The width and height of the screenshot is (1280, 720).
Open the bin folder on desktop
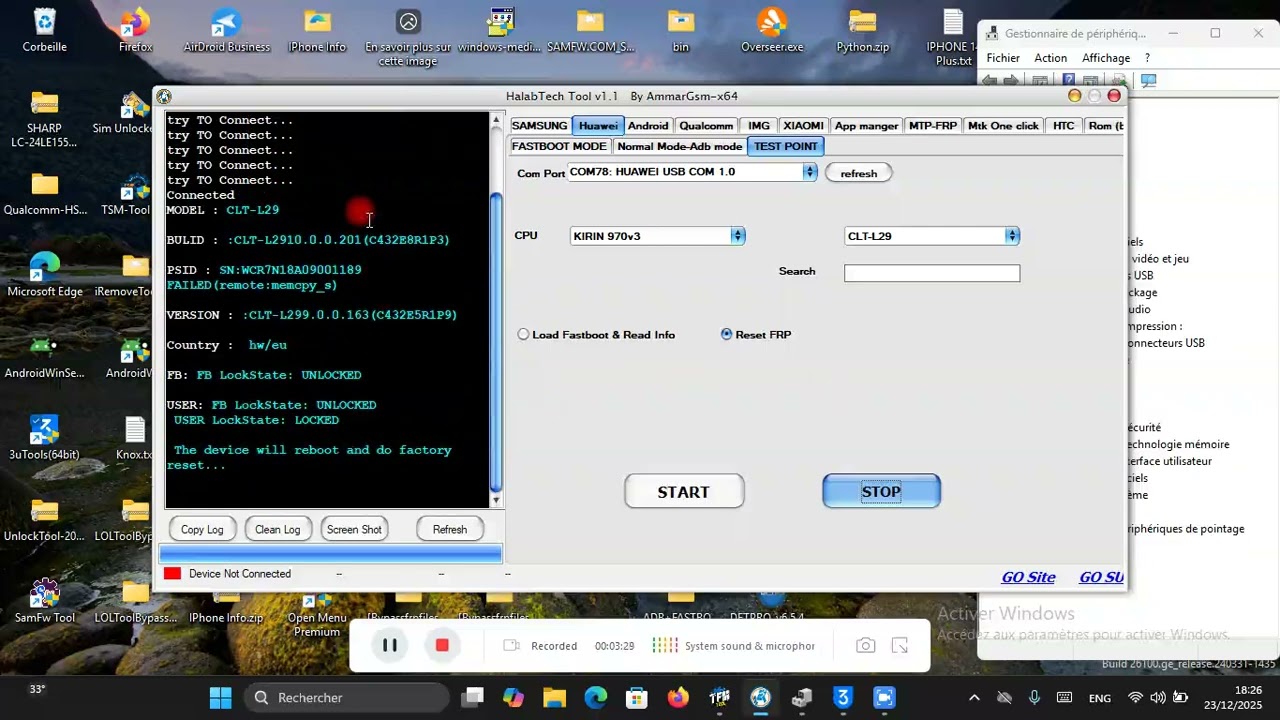pos(680,30)
